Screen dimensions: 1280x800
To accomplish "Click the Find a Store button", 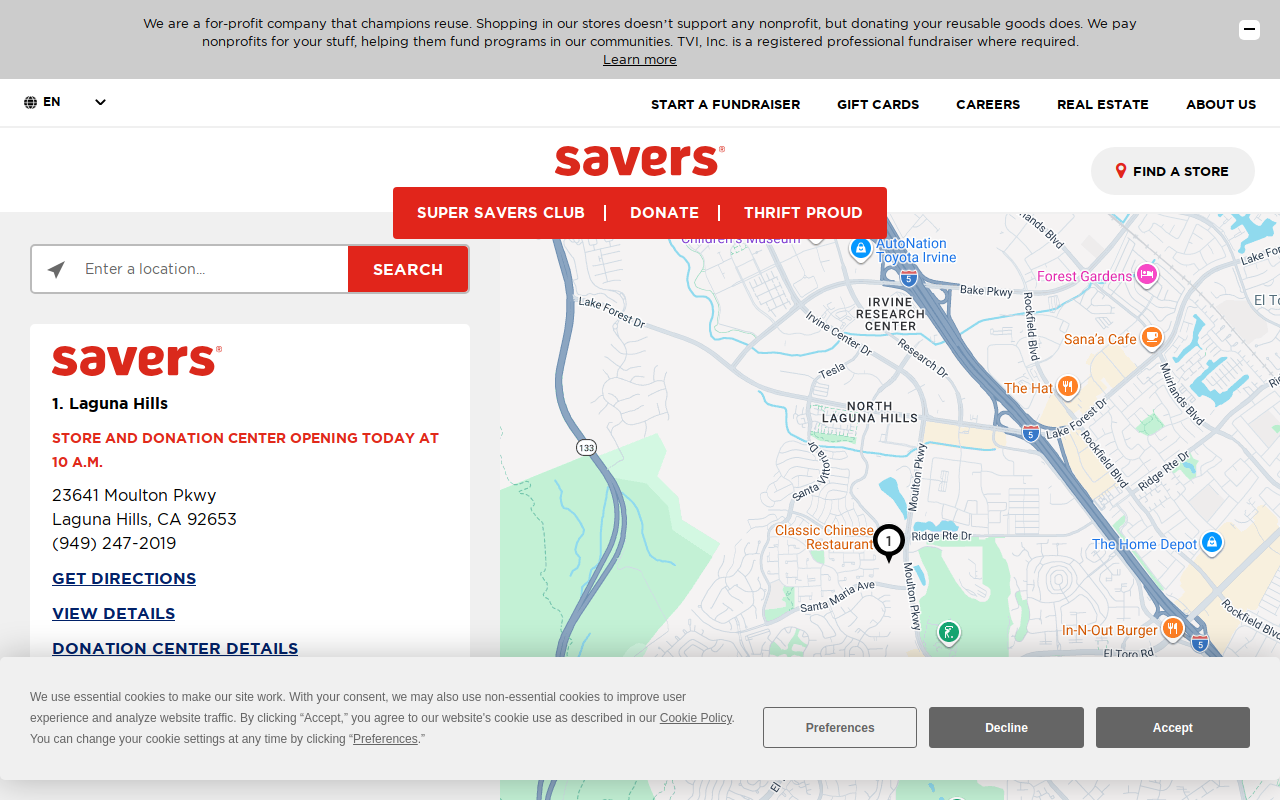I will [x=1172, y=171].
